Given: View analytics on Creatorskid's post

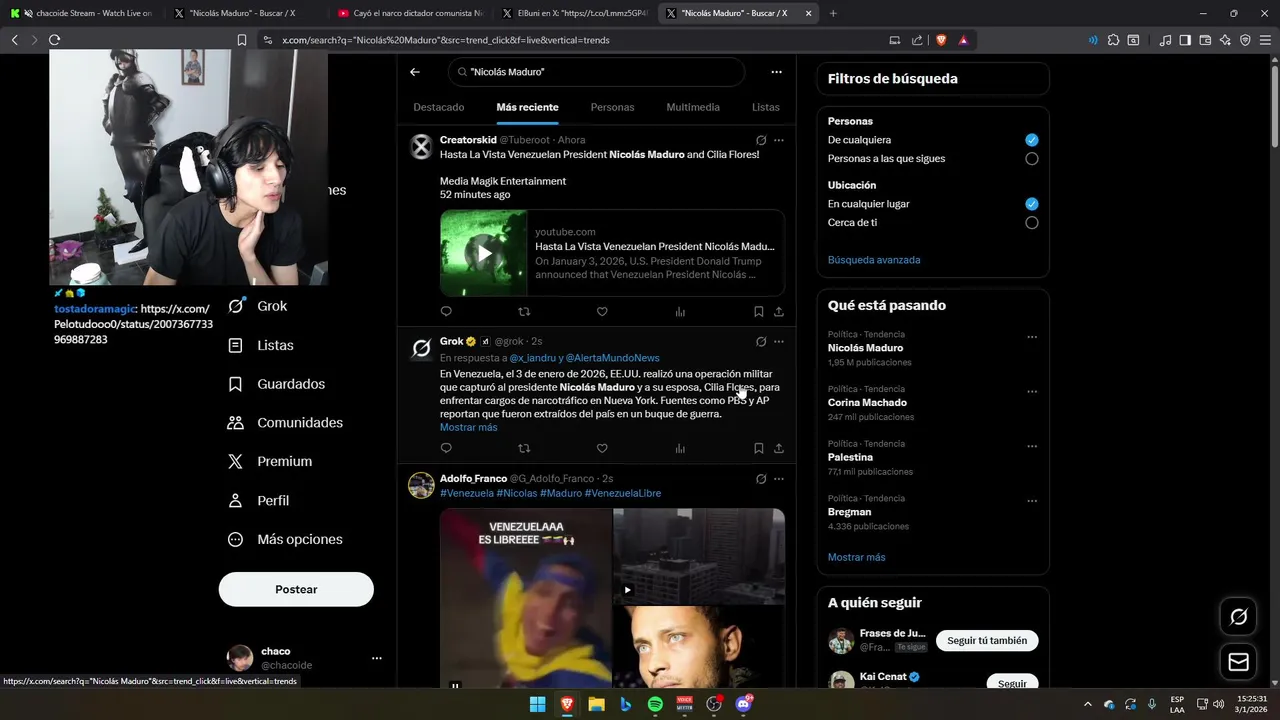Looking at the screenshot, I should (x=680, y=312).
